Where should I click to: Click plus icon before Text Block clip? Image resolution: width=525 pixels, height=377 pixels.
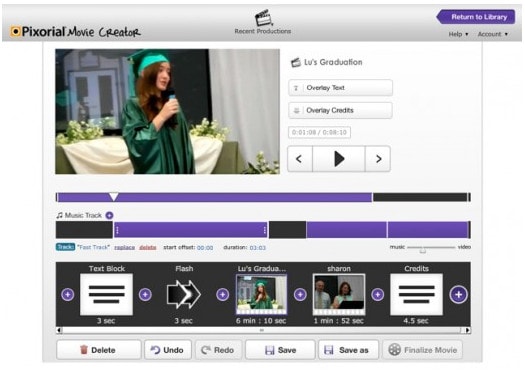tap(68, 295)
